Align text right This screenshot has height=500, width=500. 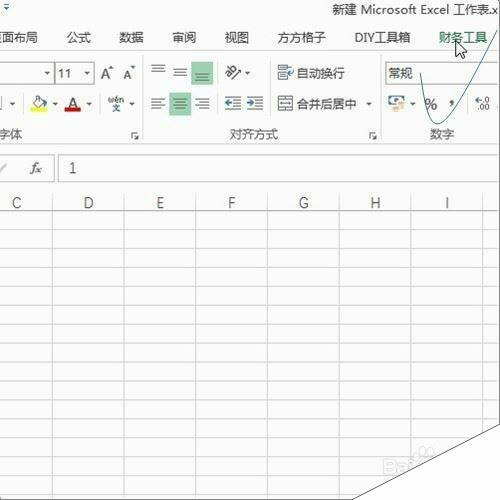[202, 104]
